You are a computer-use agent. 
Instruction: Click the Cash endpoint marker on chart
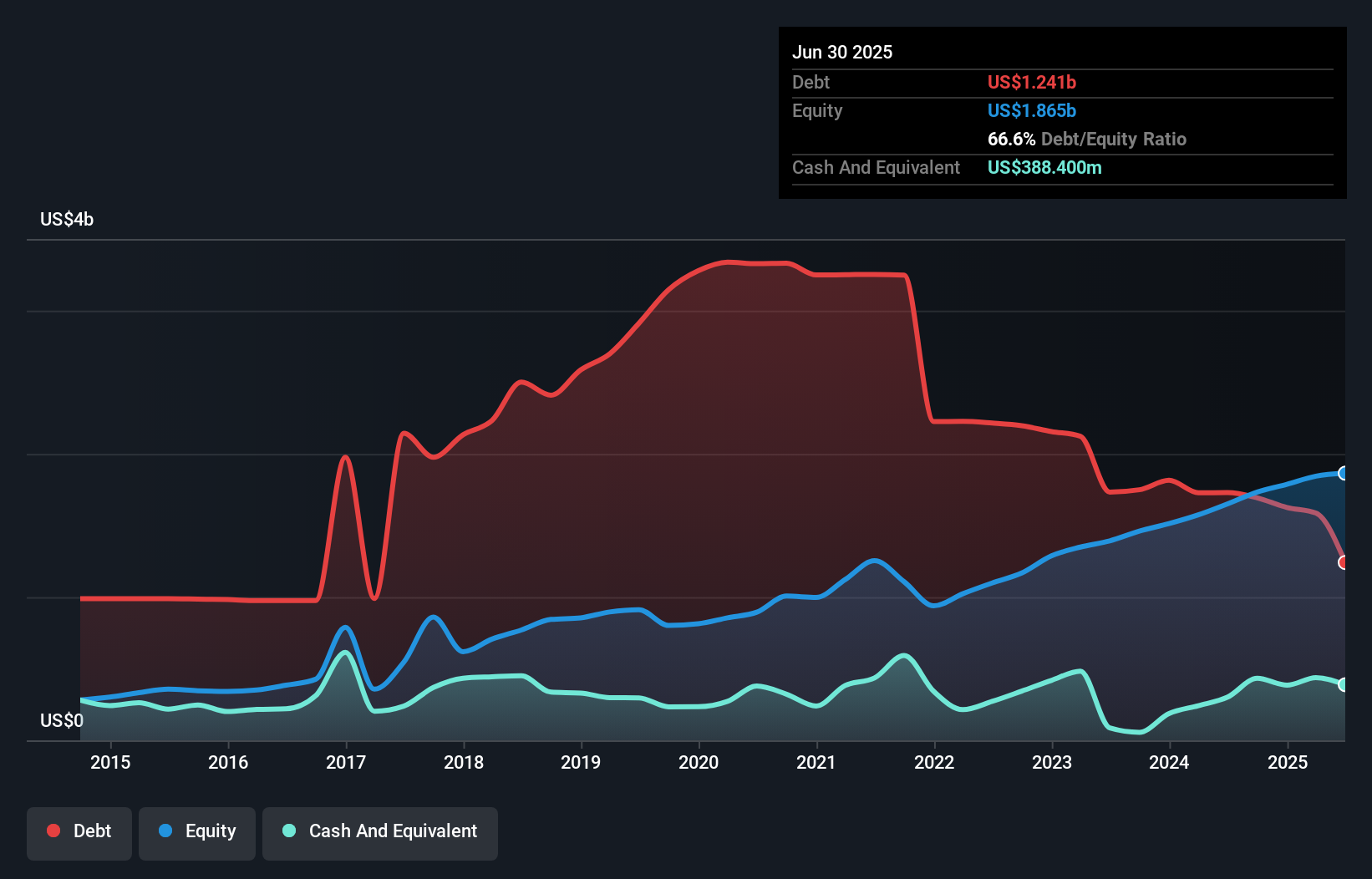[x=1344, y=684]
